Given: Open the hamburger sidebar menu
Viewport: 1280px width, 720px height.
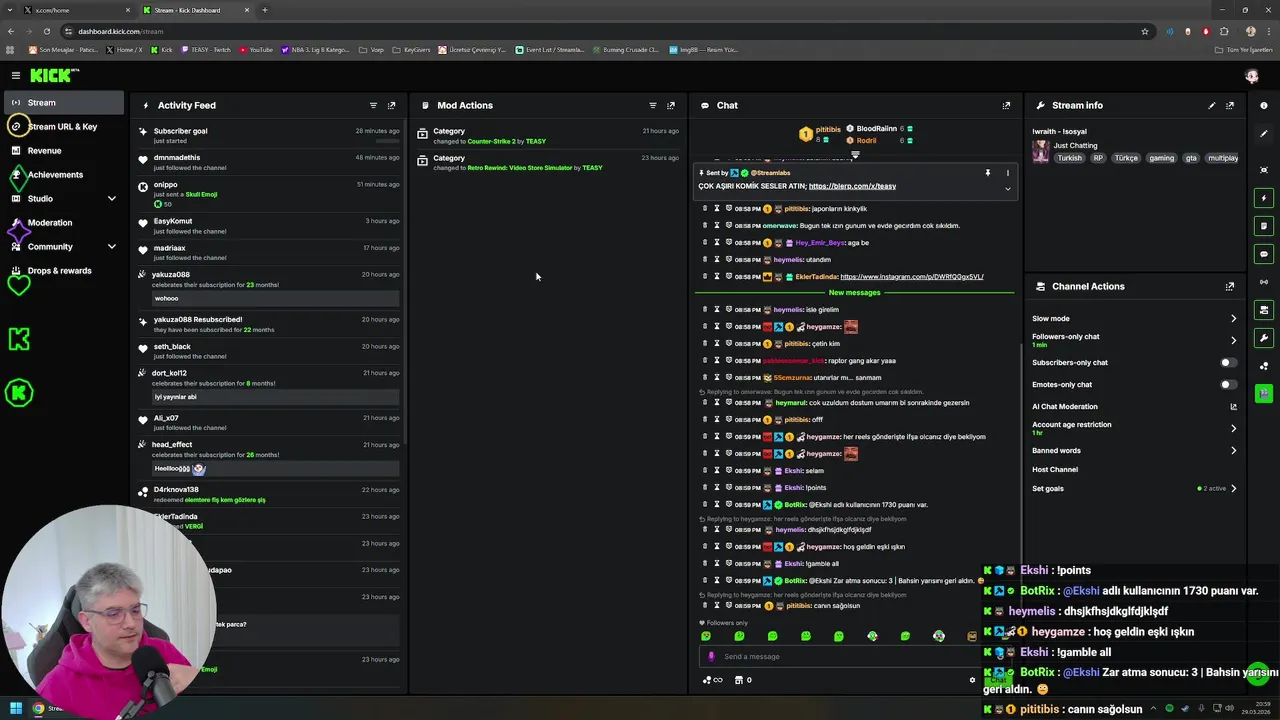Looking at the screenshot, I should tap(15, 75).
